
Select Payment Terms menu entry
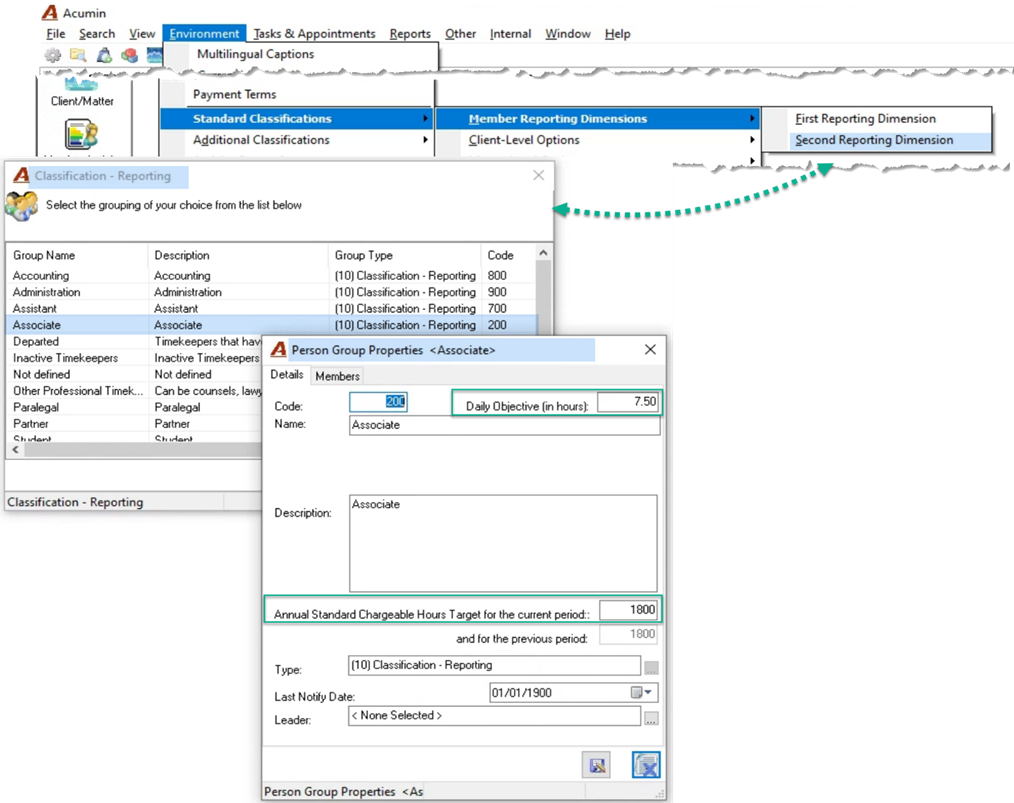point(234,94)
